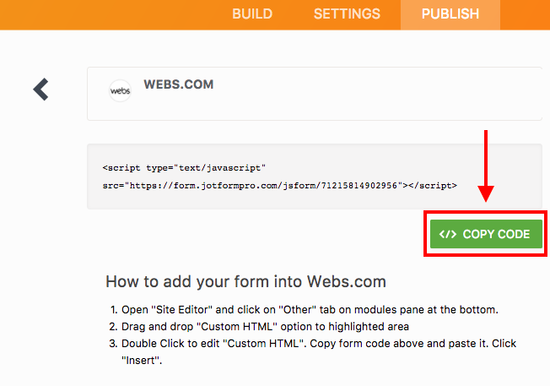Image resolution: width=550 pixels, height=386 pixels.
Task: Click the script type="text/javascript" line
Action: tap(184, 168)
